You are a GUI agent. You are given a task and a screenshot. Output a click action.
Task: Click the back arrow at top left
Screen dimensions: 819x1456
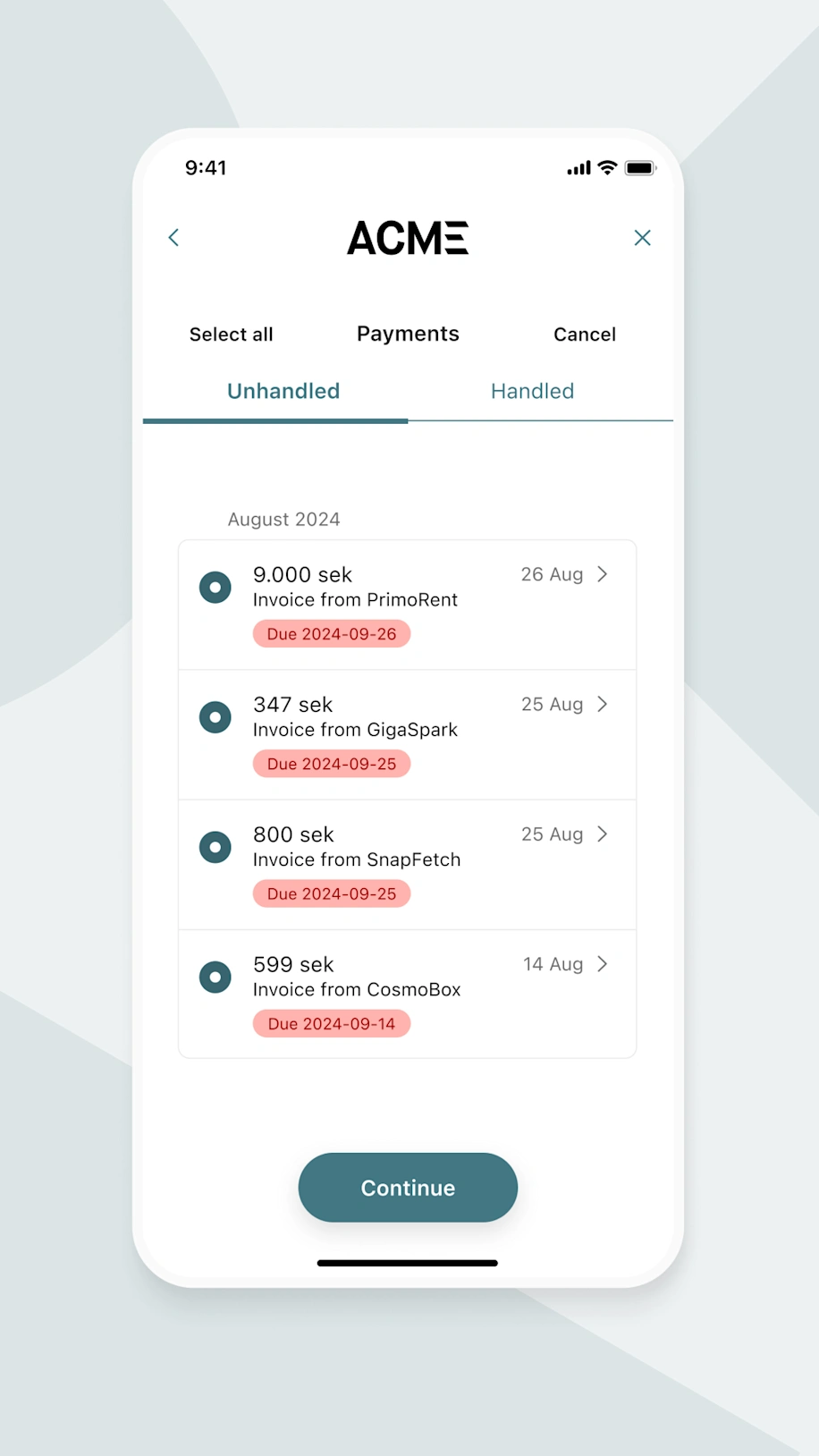173,237
